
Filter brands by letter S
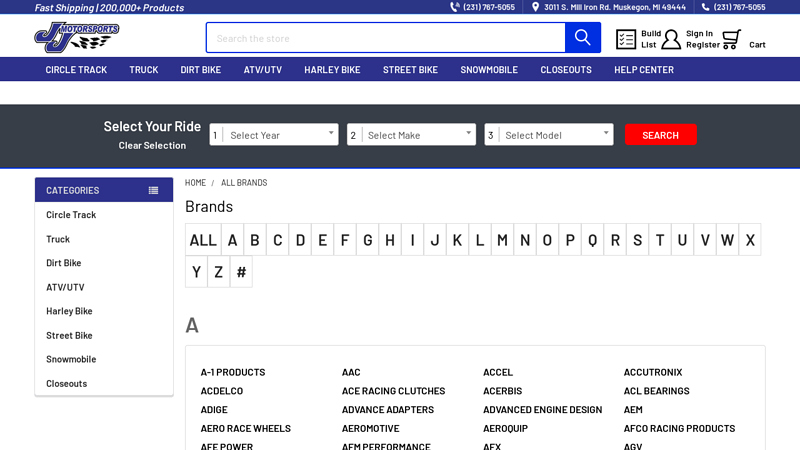637,239
